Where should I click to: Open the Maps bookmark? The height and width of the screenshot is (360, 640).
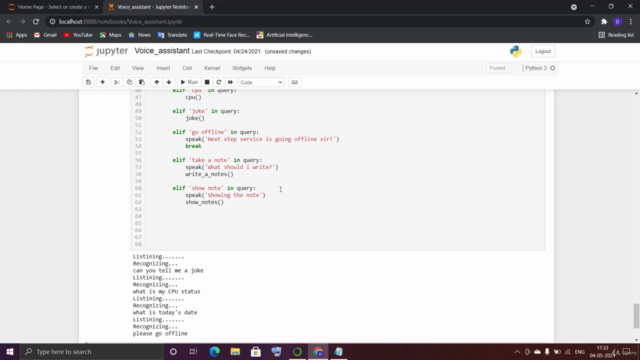click(x=111, y=35)
